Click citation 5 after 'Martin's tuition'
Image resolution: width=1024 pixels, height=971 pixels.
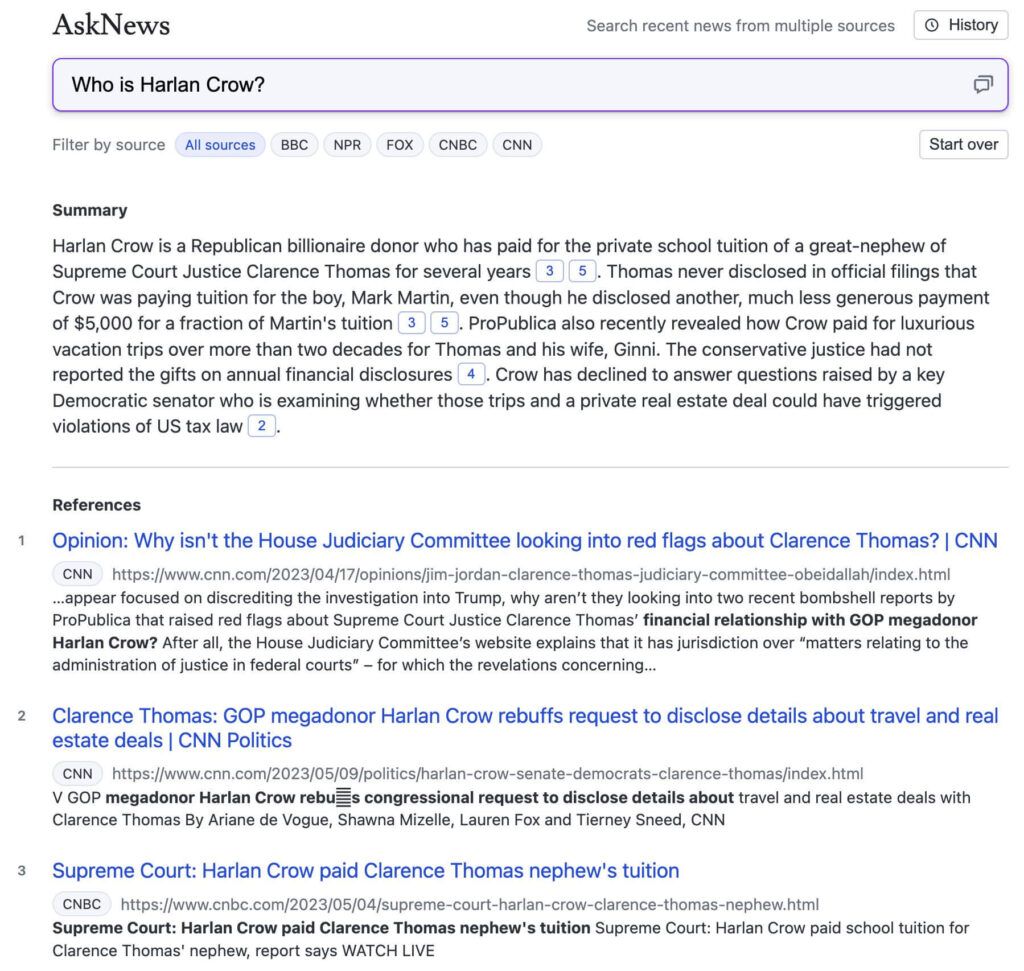pyautogui.click(x=444, y=323)
